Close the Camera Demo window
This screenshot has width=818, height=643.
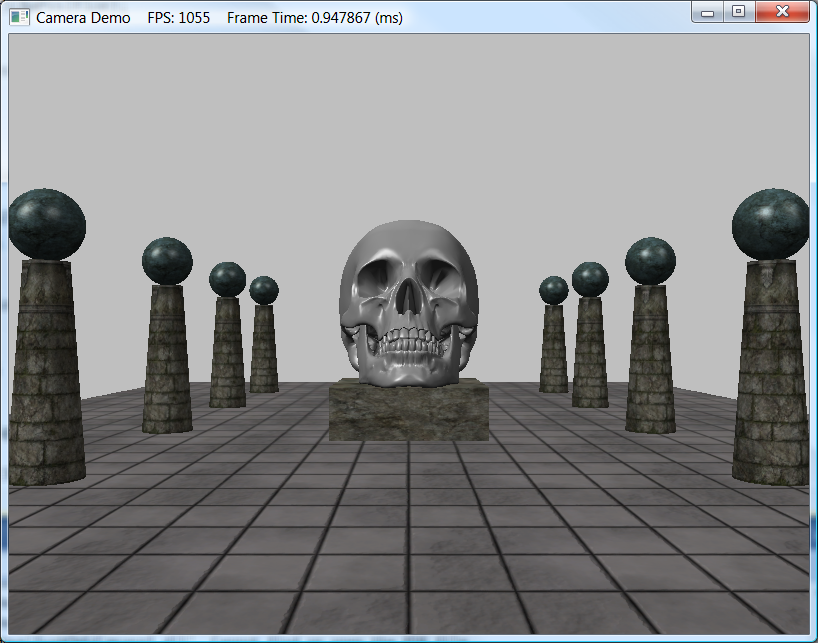pyautogui.click(x=783, y=12)
